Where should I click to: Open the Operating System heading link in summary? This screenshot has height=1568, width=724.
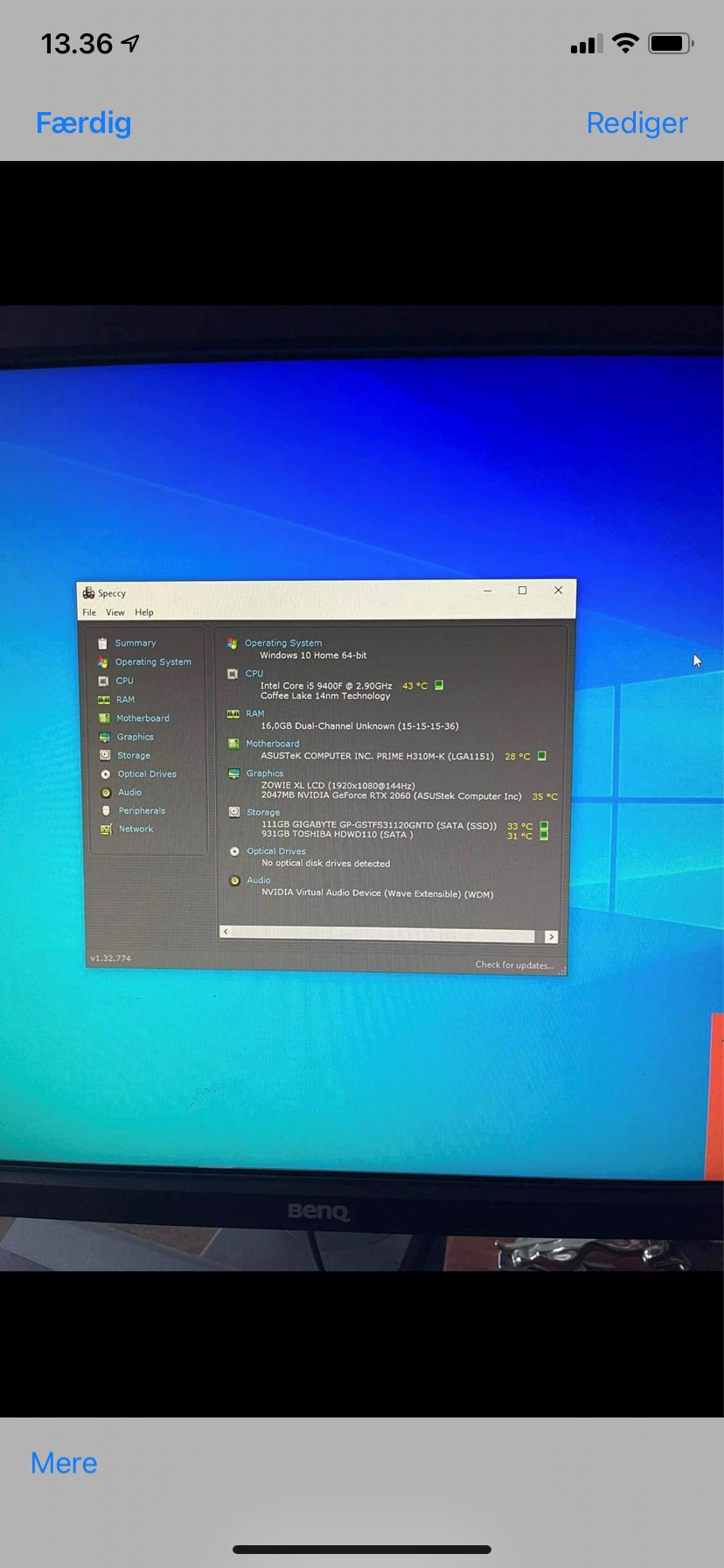(283, 643)
